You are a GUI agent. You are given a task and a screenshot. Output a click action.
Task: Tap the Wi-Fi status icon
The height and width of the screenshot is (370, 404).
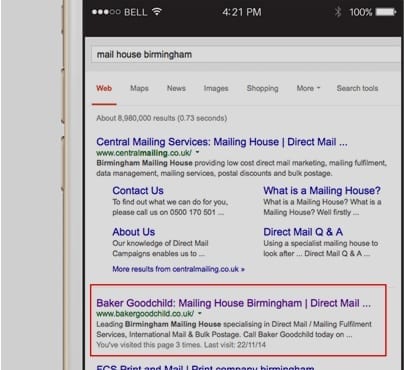[x=157, y=12]
